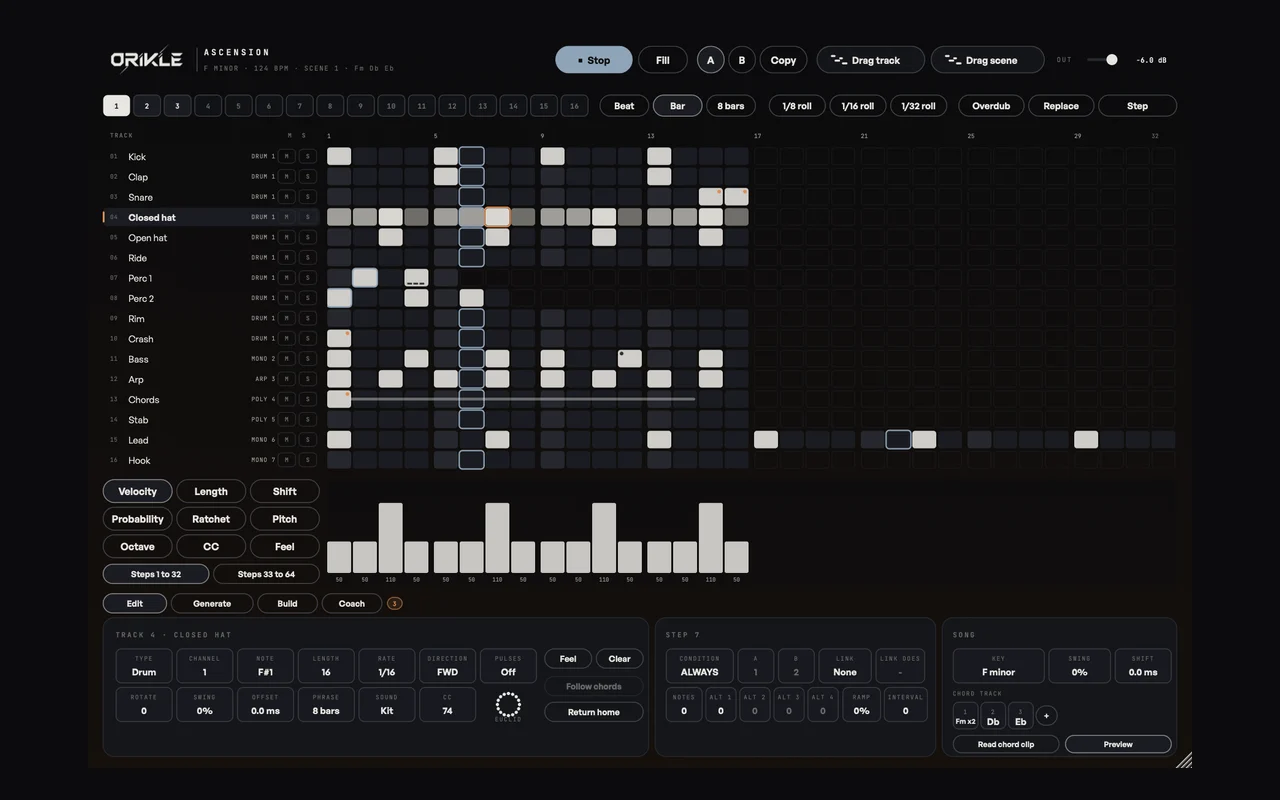
Task: Solo the Chords track
Action: click(x=307, y=400)
